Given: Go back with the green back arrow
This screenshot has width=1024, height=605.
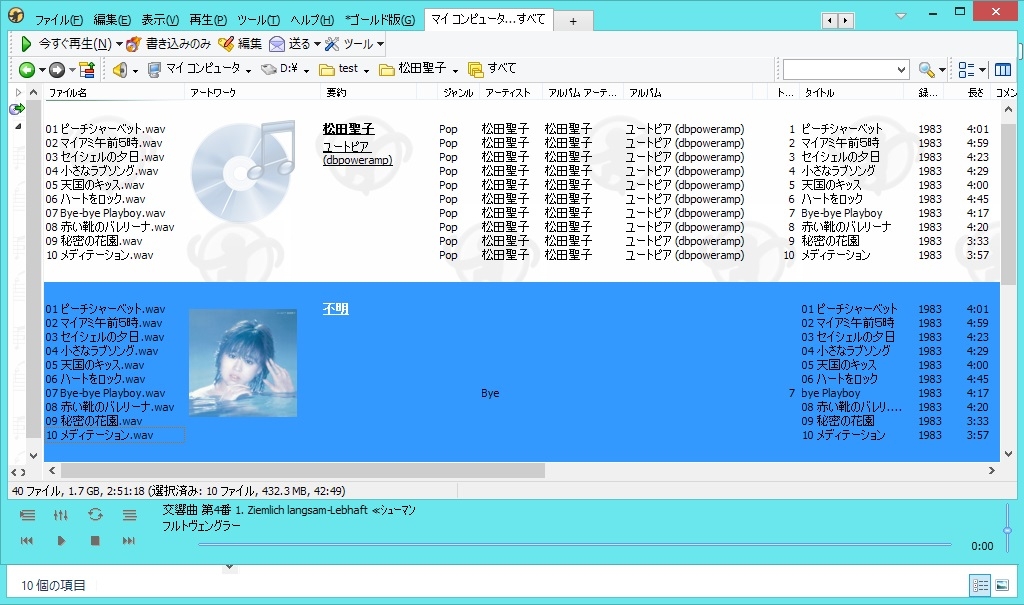Looking at the screenshot, I should [27, 69].
